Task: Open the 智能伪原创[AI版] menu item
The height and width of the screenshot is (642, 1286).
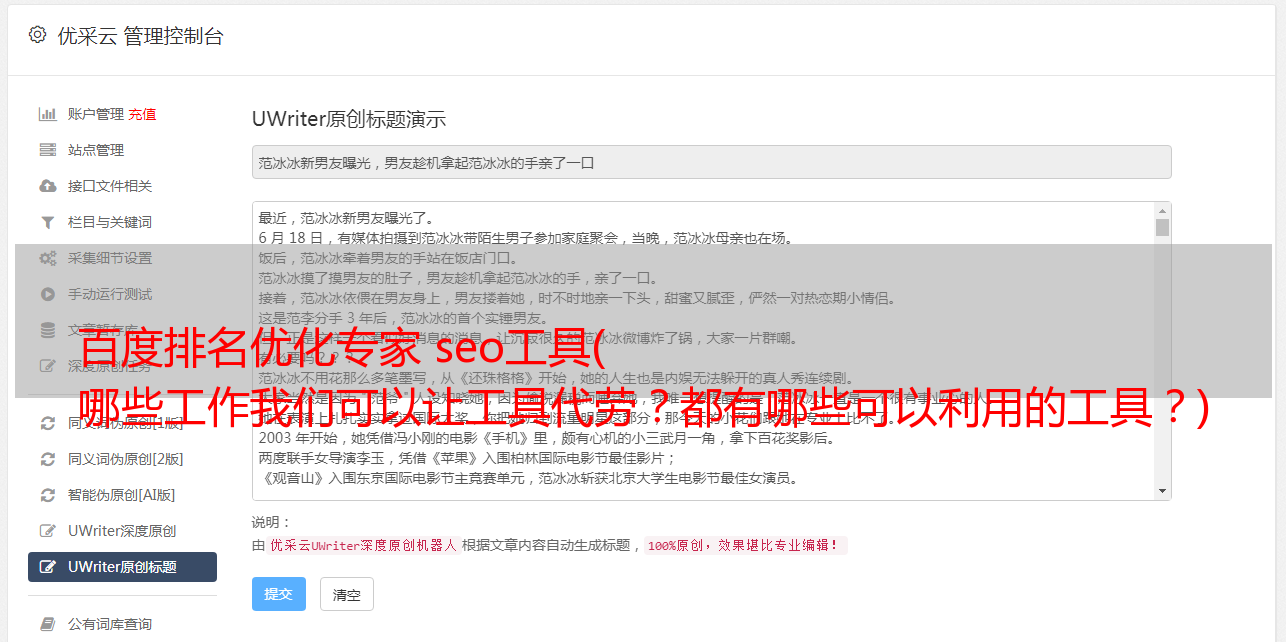Action: point(122,495)
